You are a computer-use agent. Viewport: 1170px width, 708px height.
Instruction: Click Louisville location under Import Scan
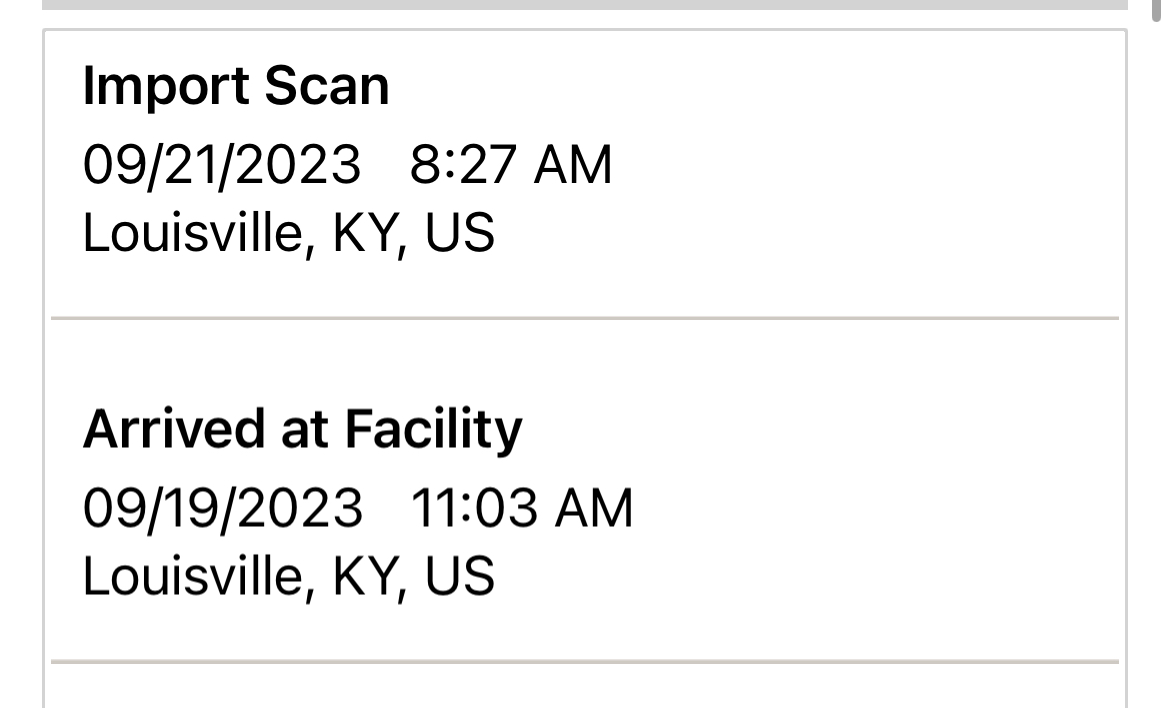[x=288, y=234]
